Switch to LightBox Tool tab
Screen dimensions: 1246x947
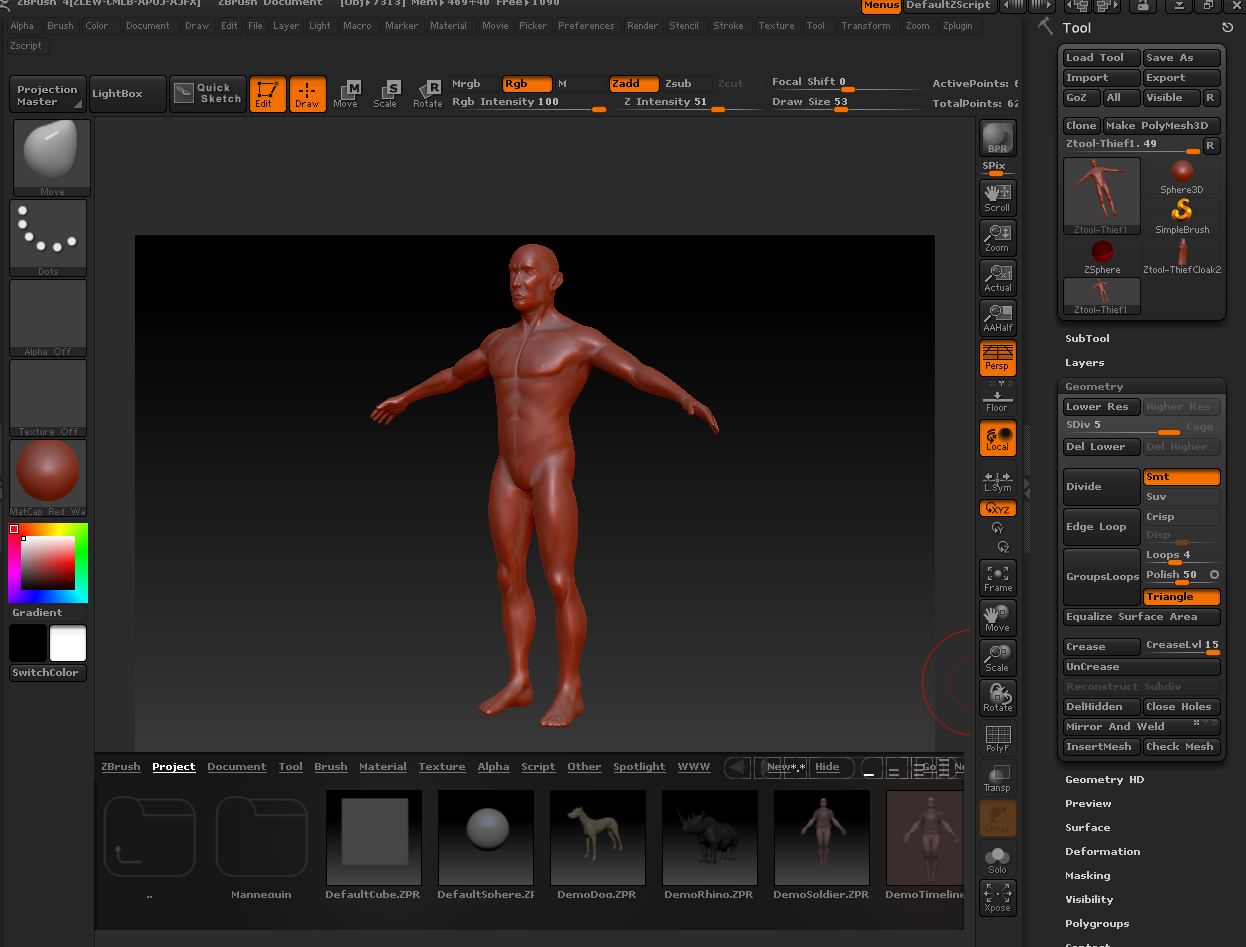point(291,767)
